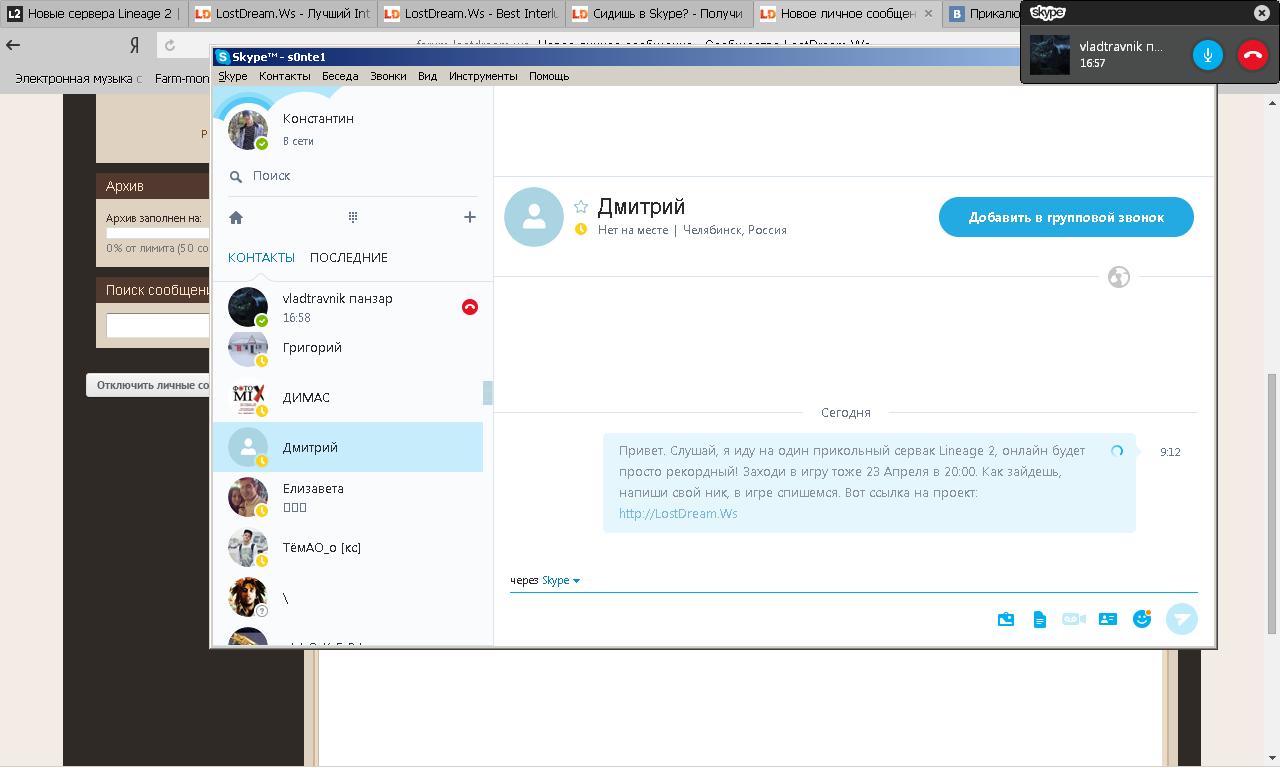Switch to the Сидишь в Skype? browser tab
This screenshot has height=768, width=1280.
click(659, 14)
